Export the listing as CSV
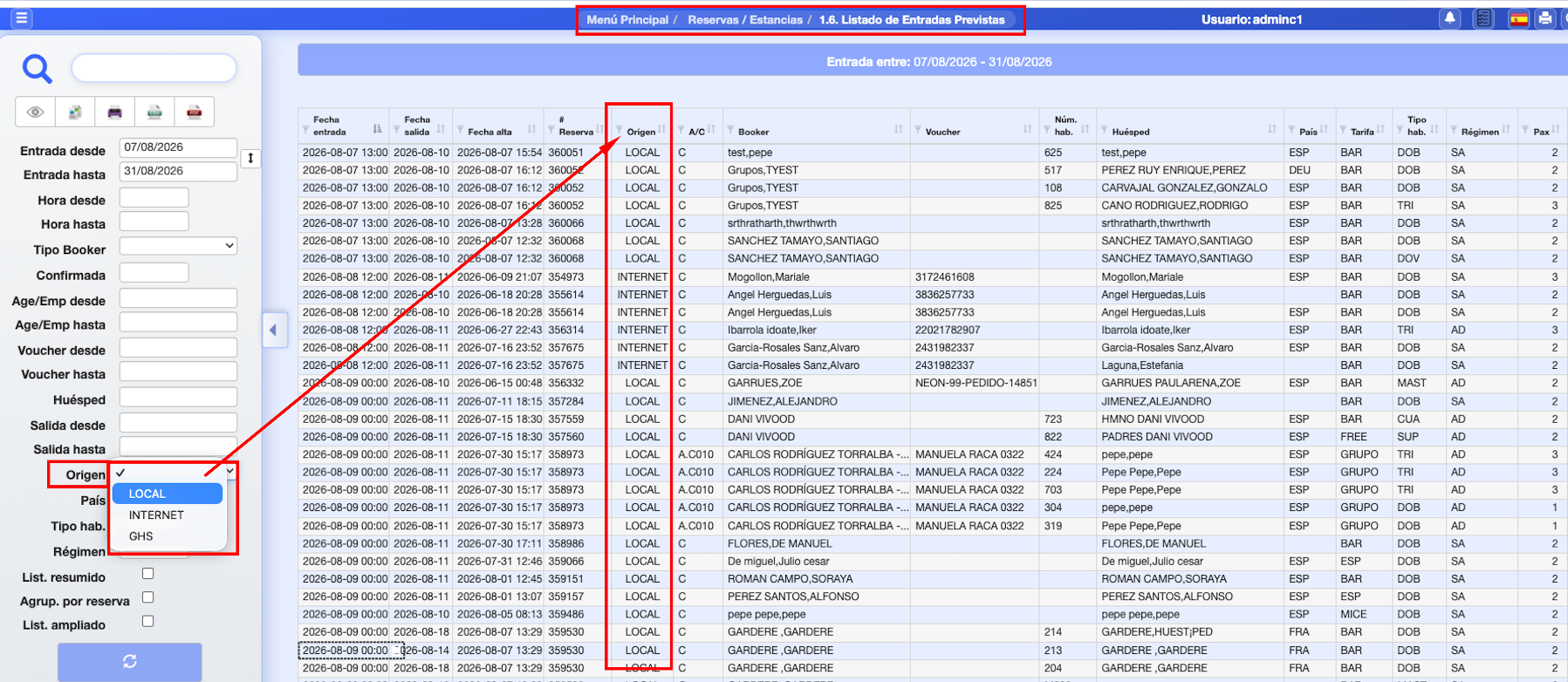Image resolution: width=1568 pixels, height=682 pixels. pyautogui.click(x=154, y=112)
